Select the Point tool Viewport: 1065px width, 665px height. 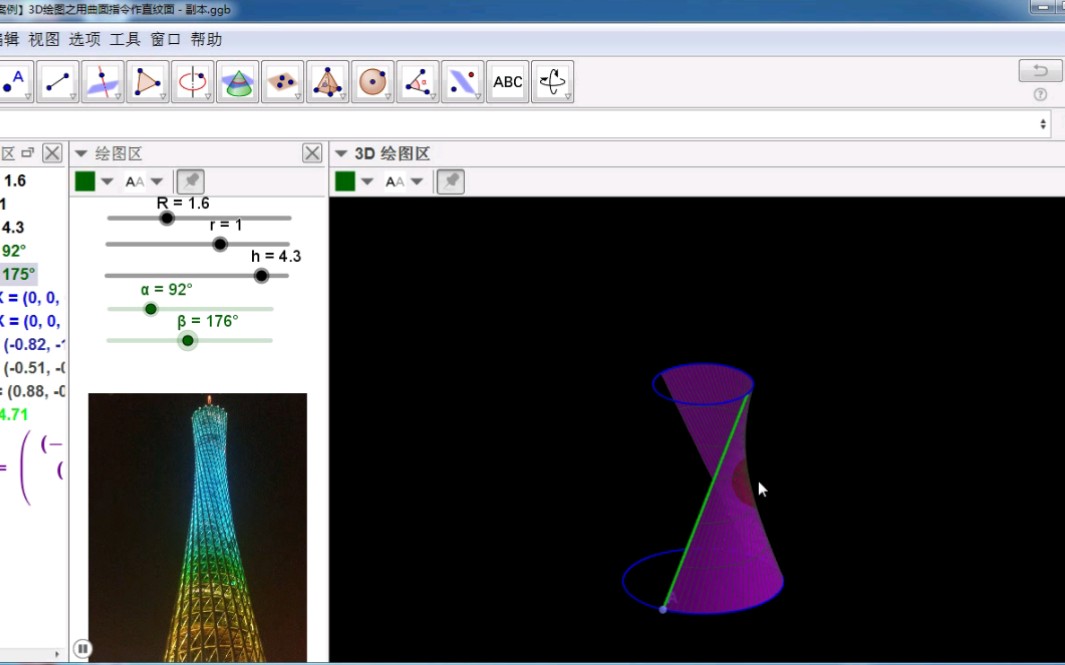(x=13, y=82)
